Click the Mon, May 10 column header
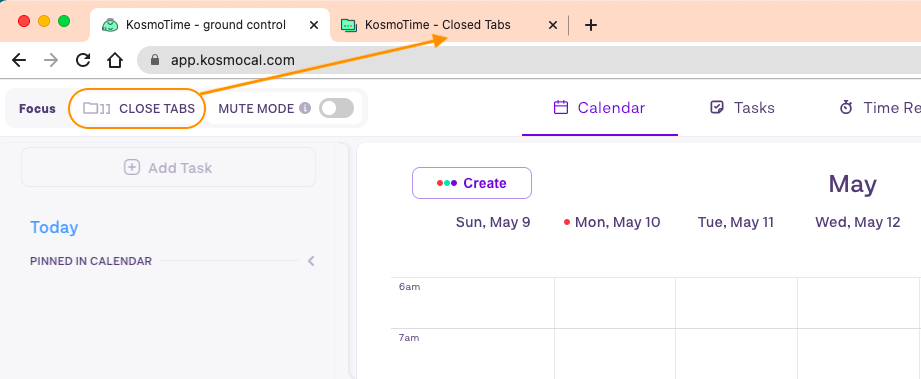The image size is (921, 379). click(612, 222)
